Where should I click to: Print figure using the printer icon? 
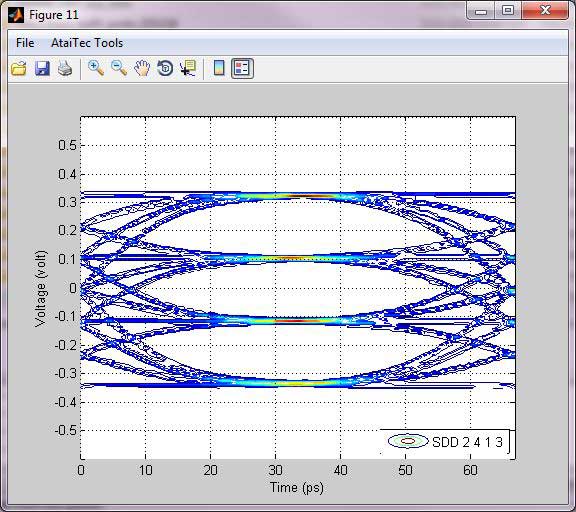[x=65, y=68]
